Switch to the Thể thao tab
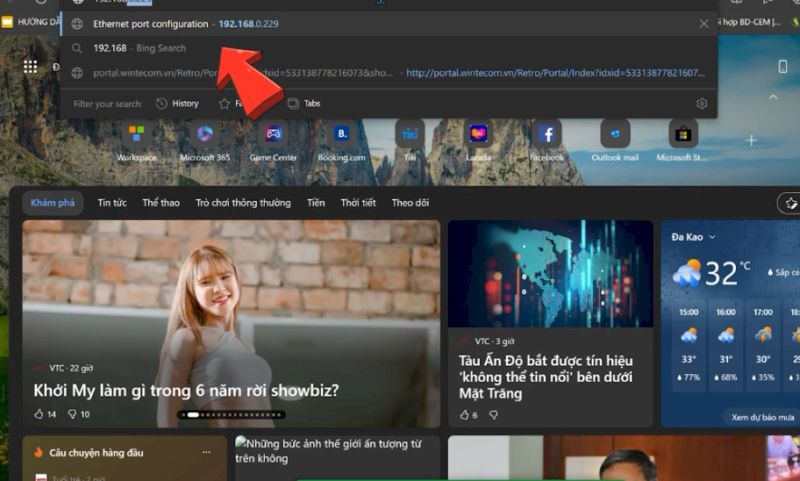Viewport: 800px width, 481px height. (x=161, y=203)
